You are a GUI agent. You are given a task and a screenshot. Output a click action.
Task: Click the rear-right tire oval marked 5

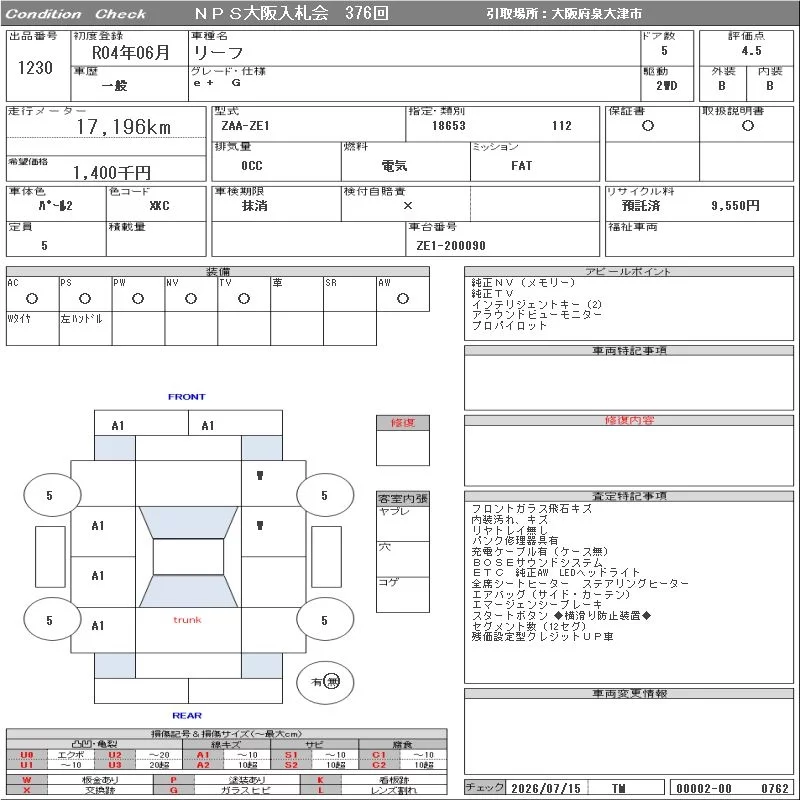(x=325, y=620)
